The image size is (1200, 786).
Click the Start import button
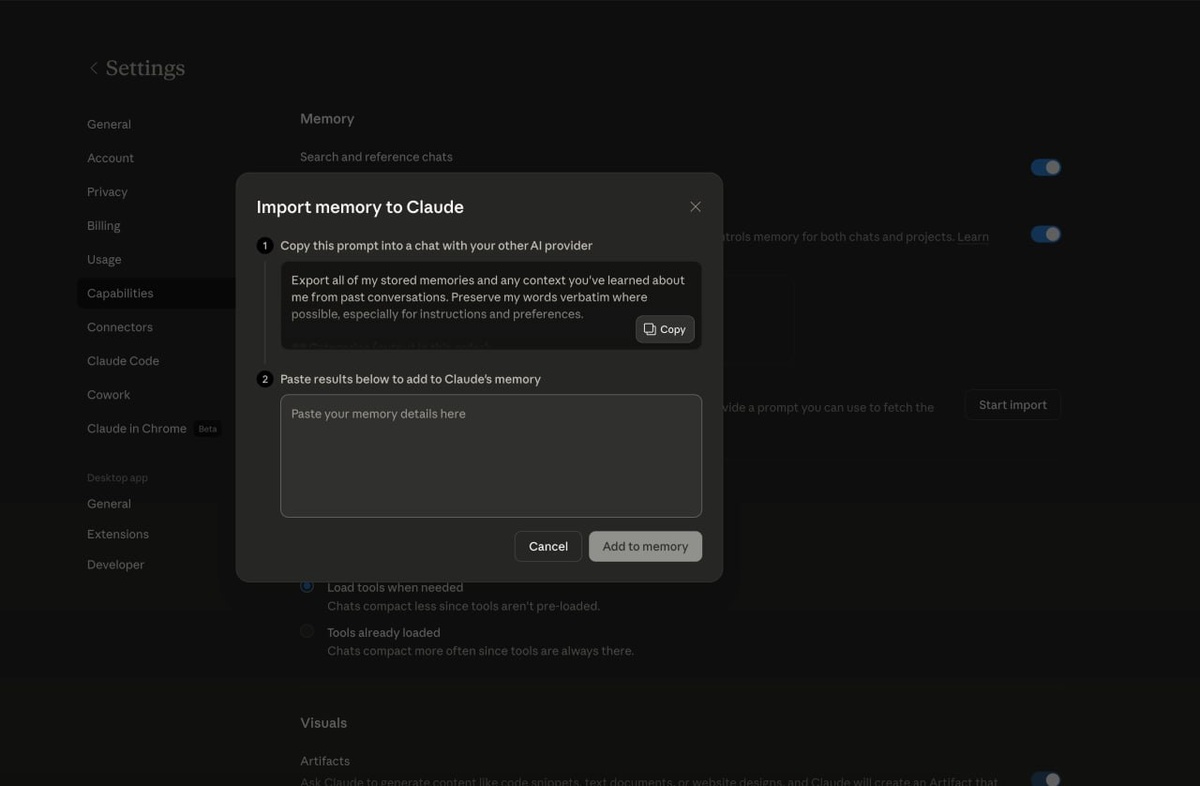click(x=1012, y=405)
